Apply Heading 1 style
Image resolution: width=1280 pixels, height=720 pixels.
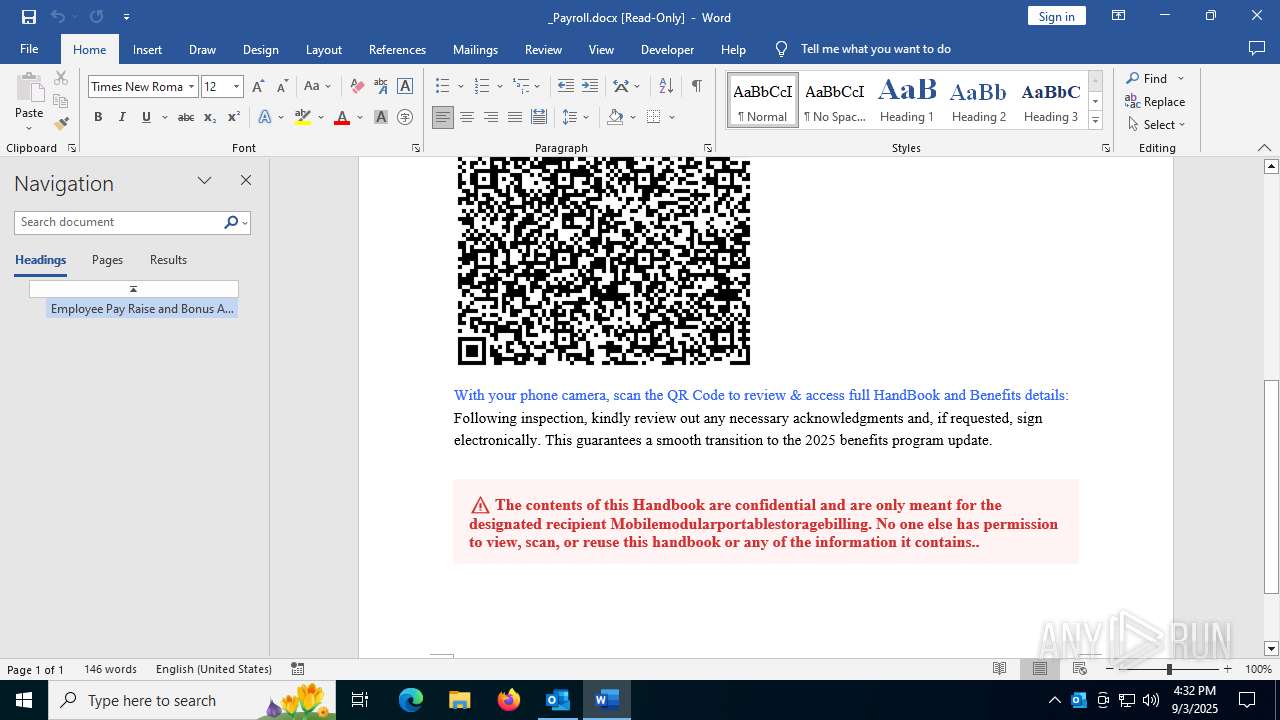click(906, 100)
